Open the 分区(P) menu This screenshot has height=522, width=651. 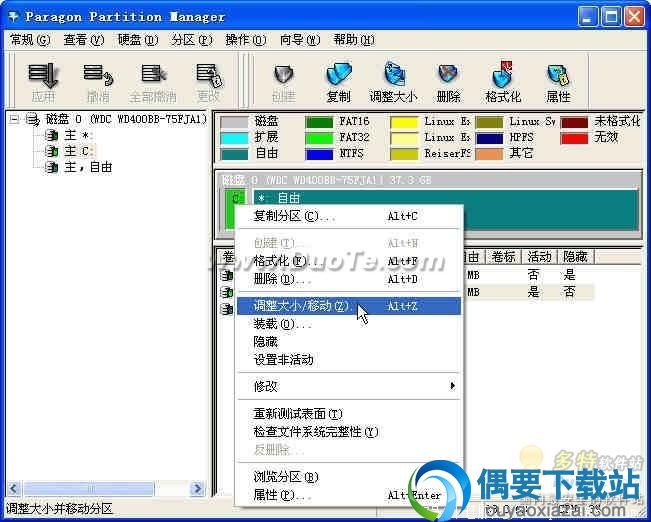[192, 40]
